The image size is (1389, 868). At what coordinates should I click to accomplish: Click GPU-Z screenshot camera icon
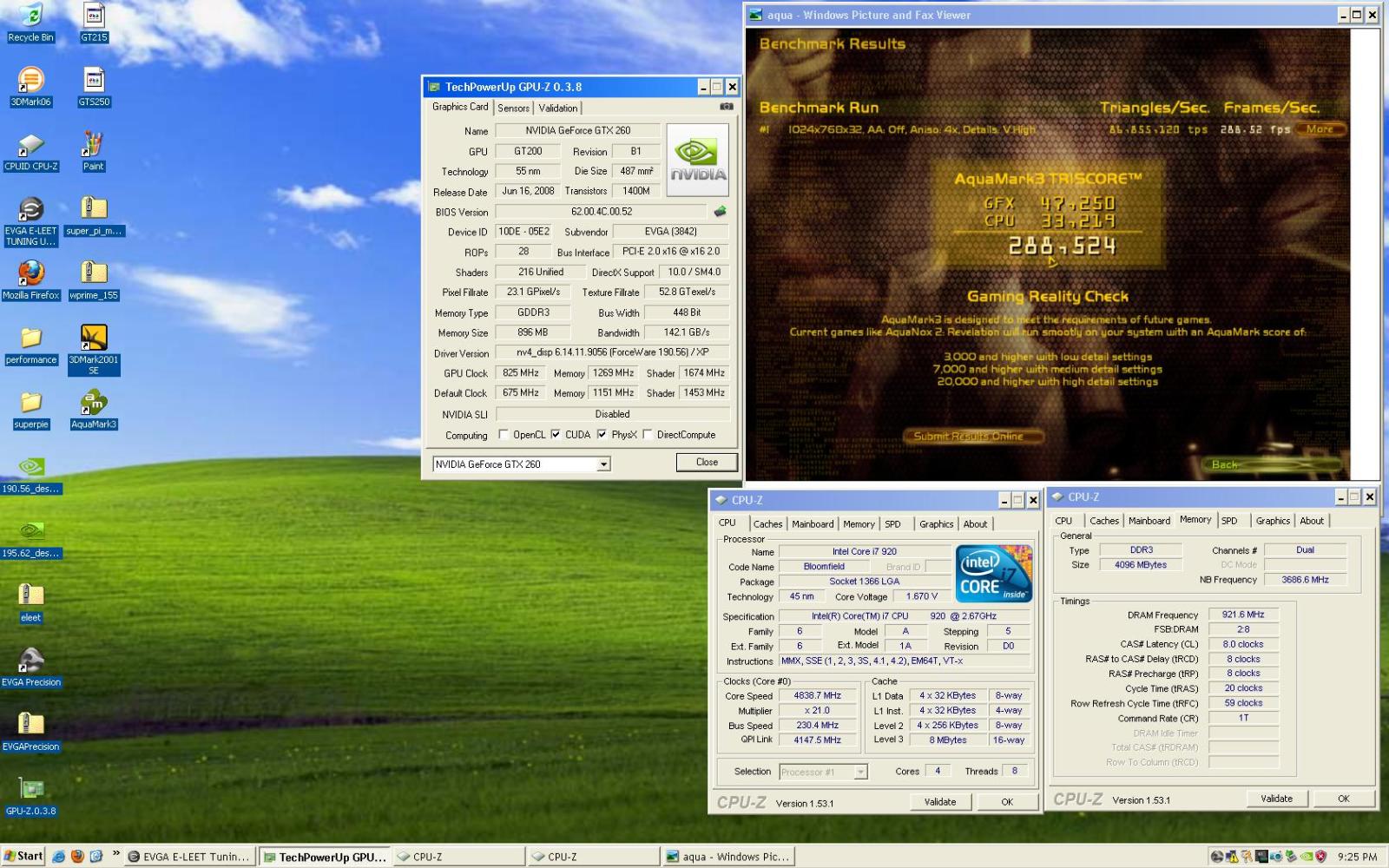[x=727, y=107]
